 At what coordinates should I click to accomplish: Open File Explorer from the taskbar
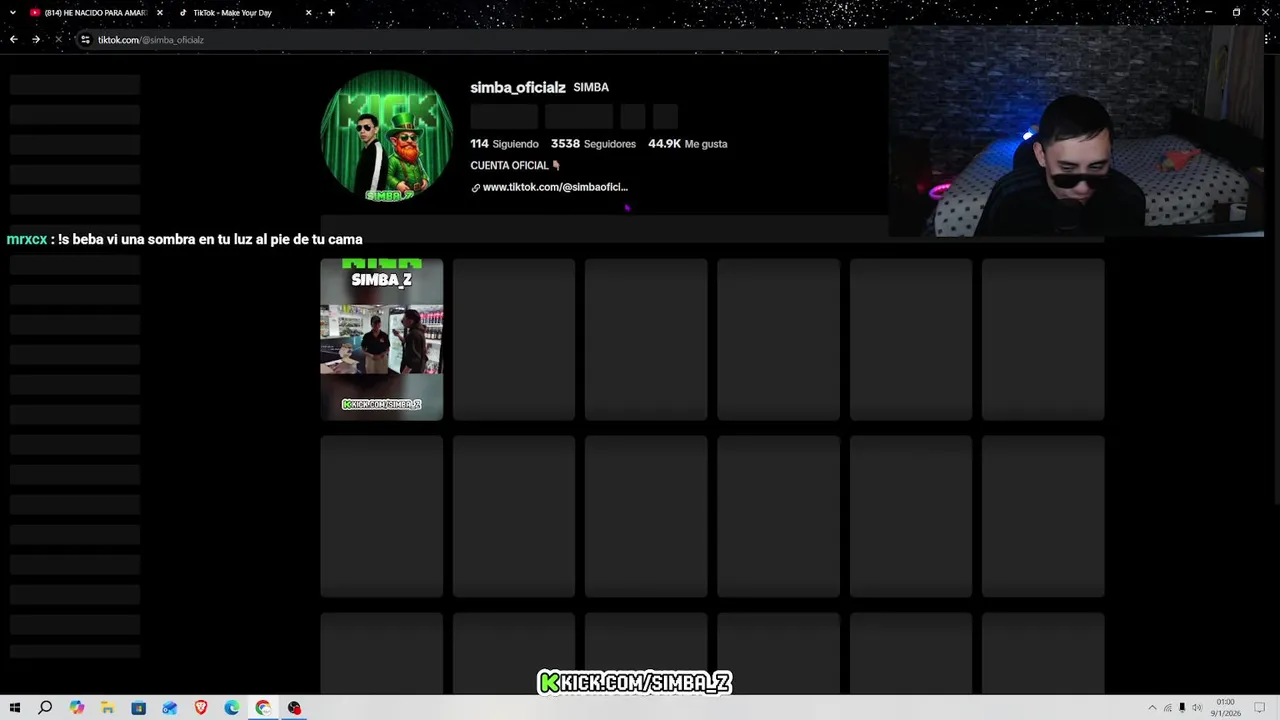(x=107, y=708)
